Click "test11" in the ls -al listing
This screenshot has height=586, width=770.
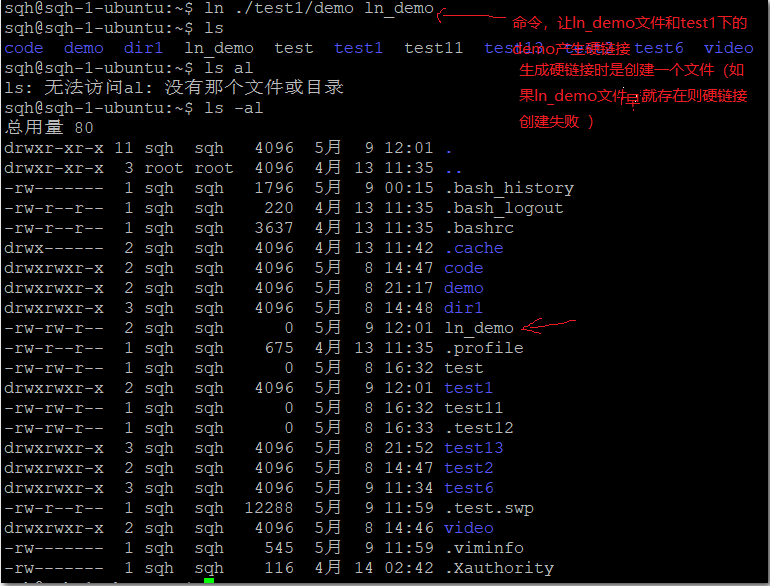474,408
